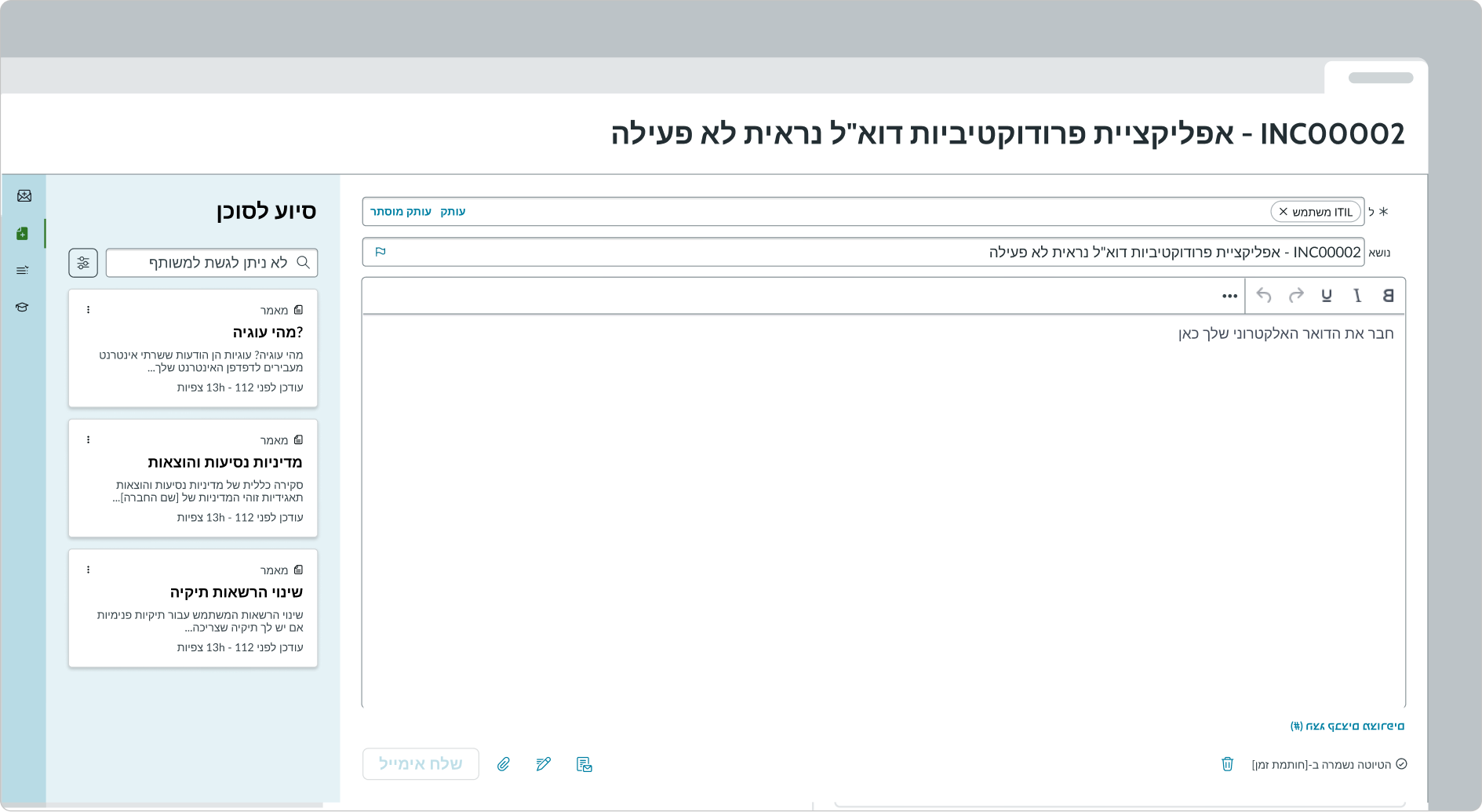Screen dimensions: 1482x812
Task: Open the options menu of 'מדיניות נסיעות והוצאות'
Action: point(88,439)
